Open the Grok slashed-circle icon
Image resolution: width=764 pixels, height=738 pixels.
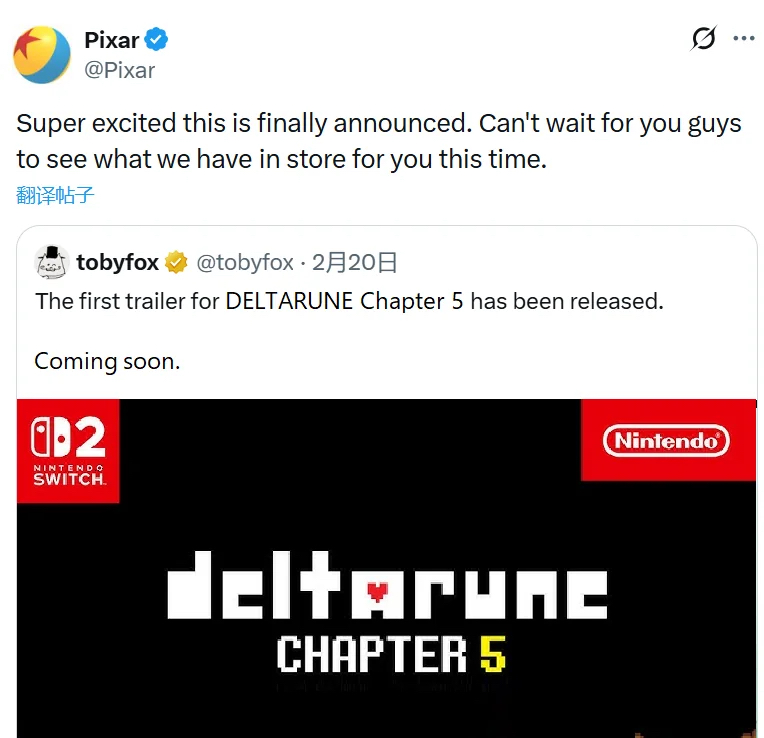pyautogui.click(x=703, y=39)
